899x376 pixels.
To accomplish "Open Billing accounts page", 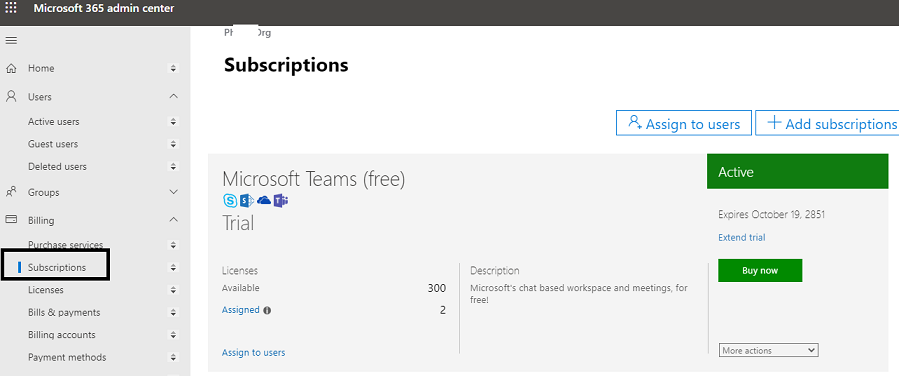I will point(62,335).
